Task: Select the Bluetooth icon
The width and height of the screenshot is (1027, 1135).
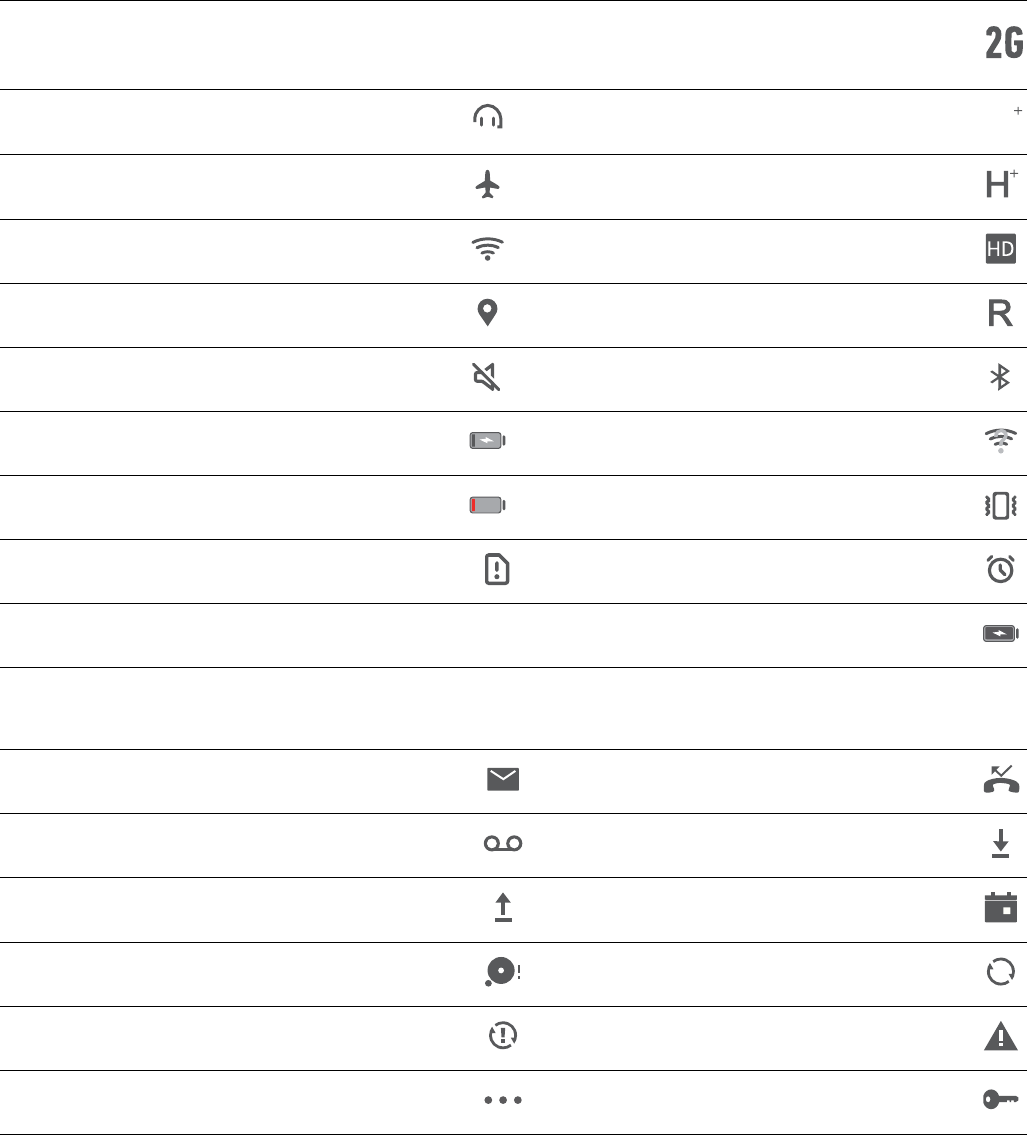Action: pyautogui.click(x=999, y=377)
